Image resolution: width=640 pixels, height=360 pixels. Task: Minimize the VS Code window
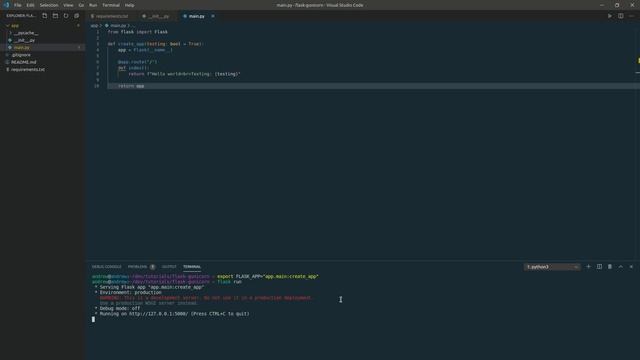coord(602,5)
